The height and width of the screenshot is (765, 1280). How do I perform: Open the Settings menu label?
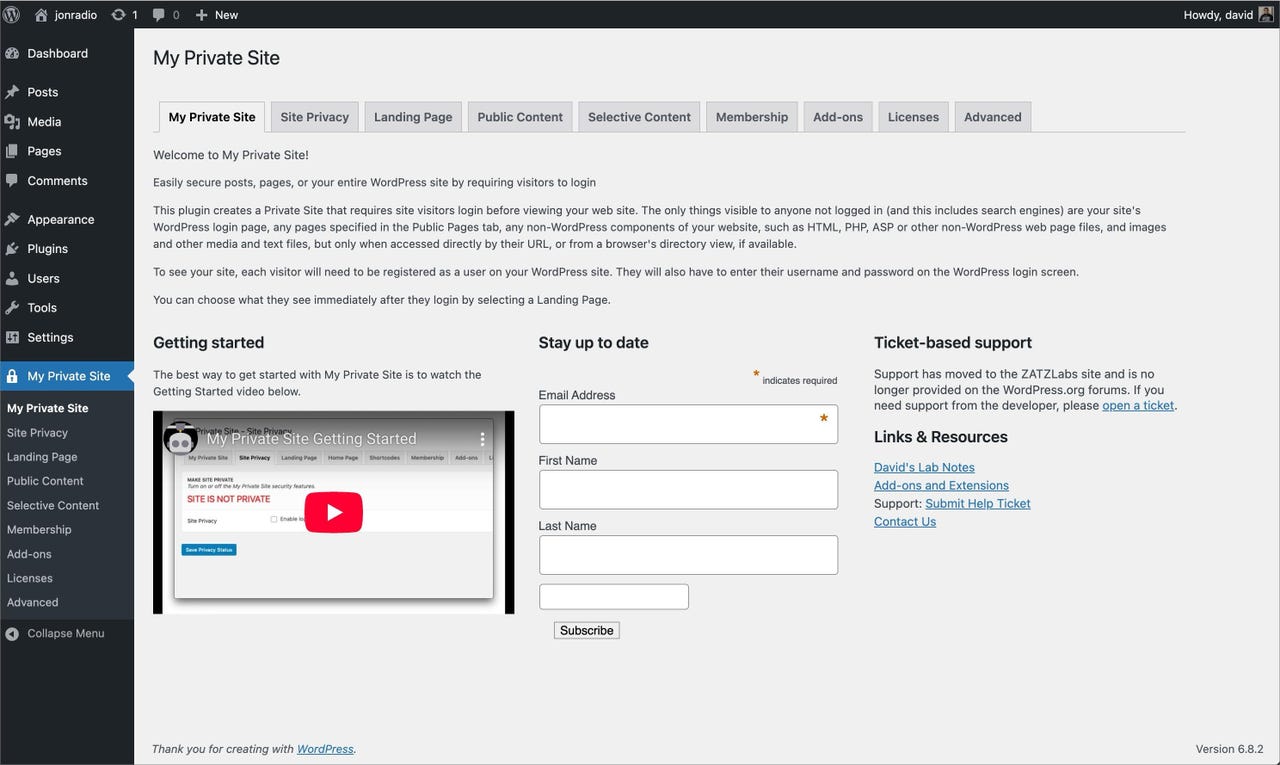coord(50,338)
